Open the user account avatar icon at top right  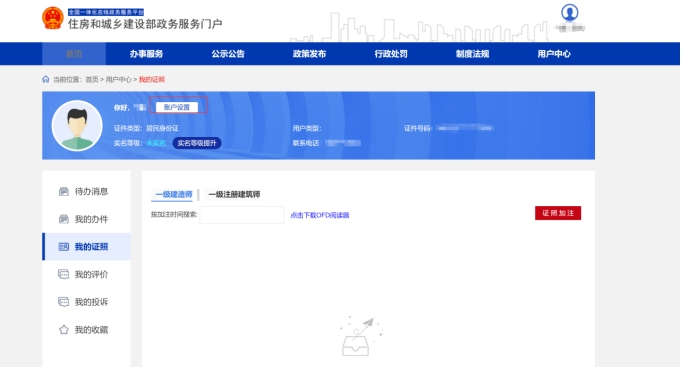click(x=569, y=12)
